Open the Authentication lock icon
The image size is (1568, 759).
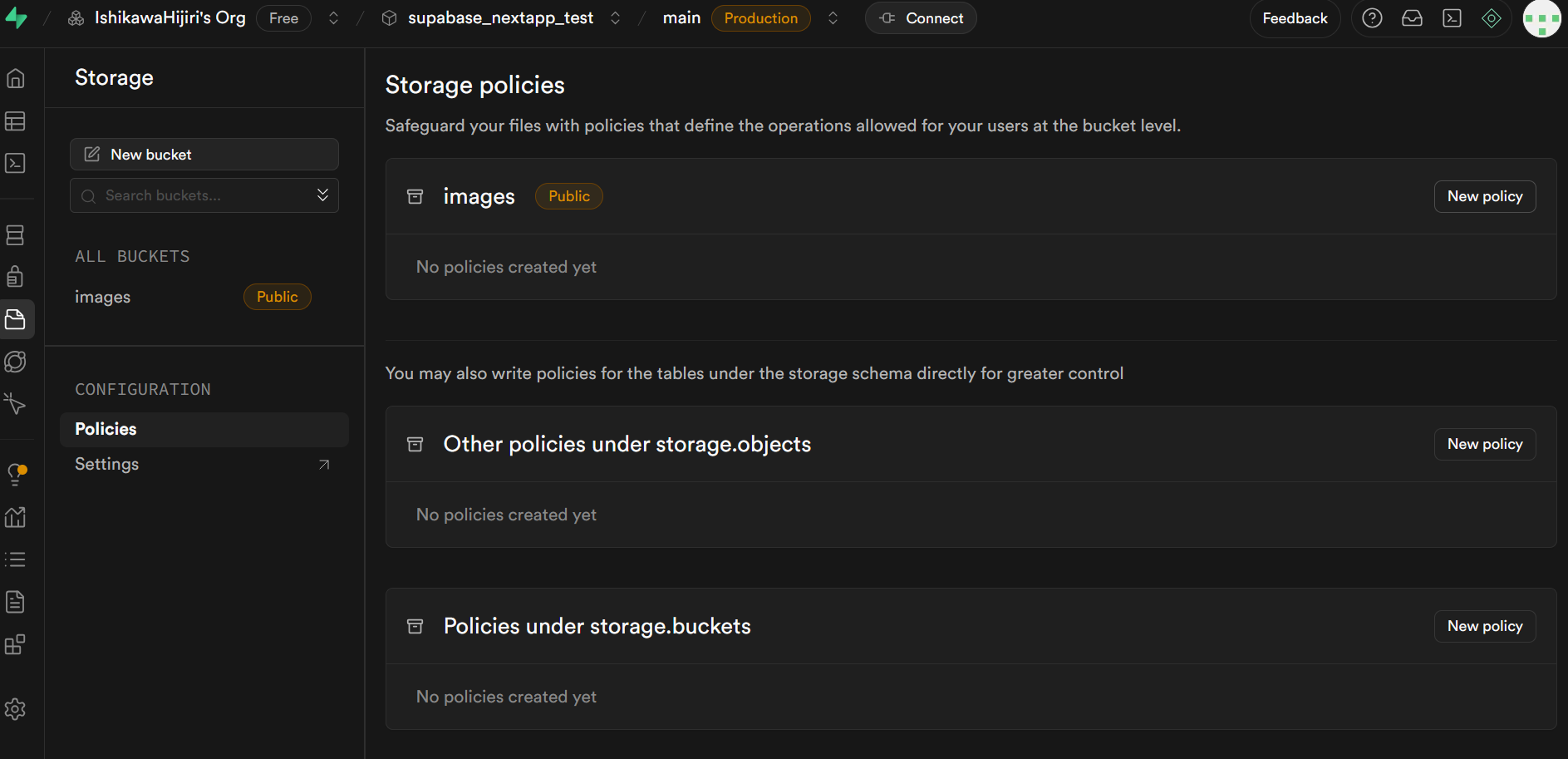click(15, 276)
